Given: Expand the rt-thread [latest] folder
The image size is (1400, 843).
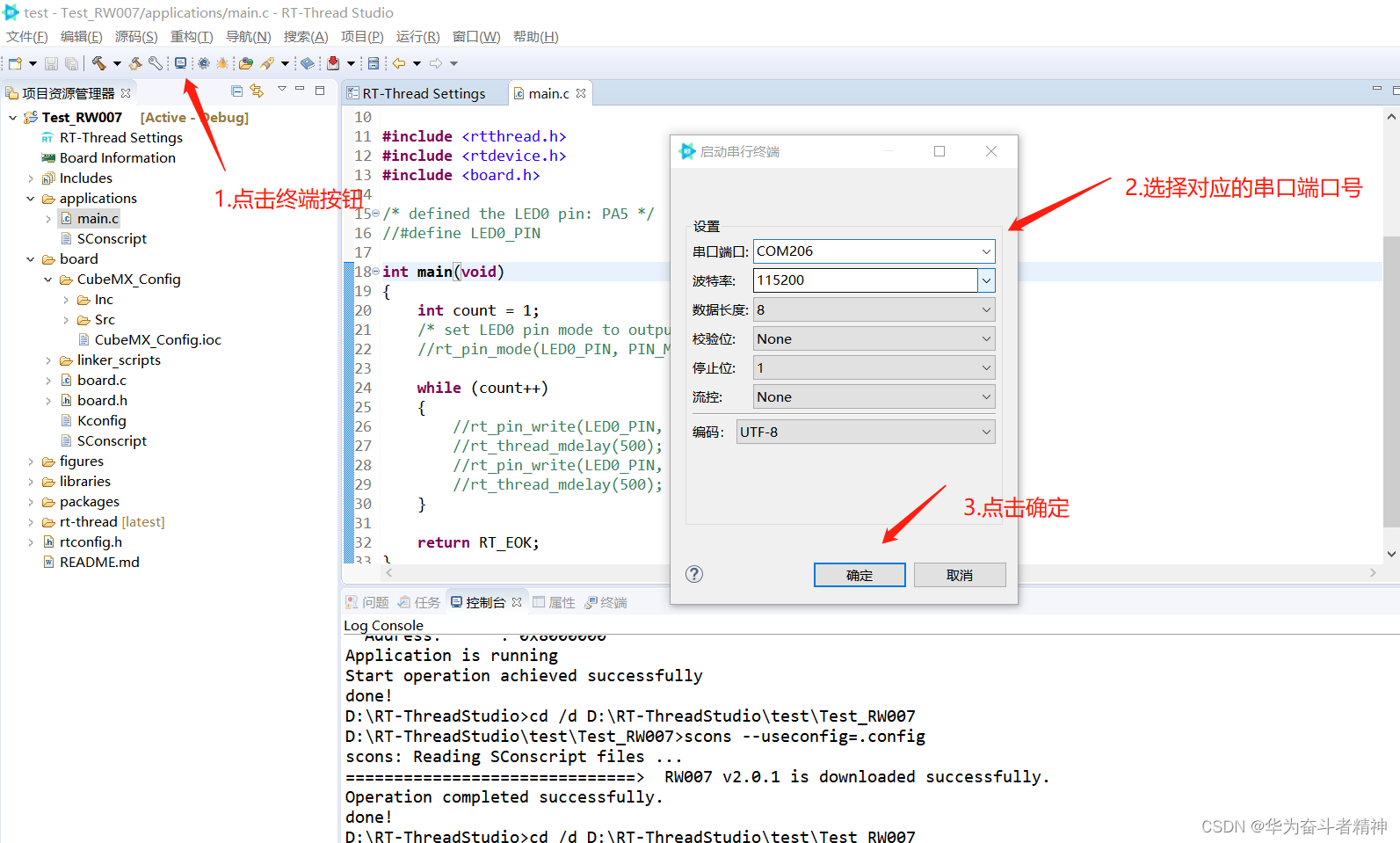Looking at the screenshot, I should tap(30, 522).
